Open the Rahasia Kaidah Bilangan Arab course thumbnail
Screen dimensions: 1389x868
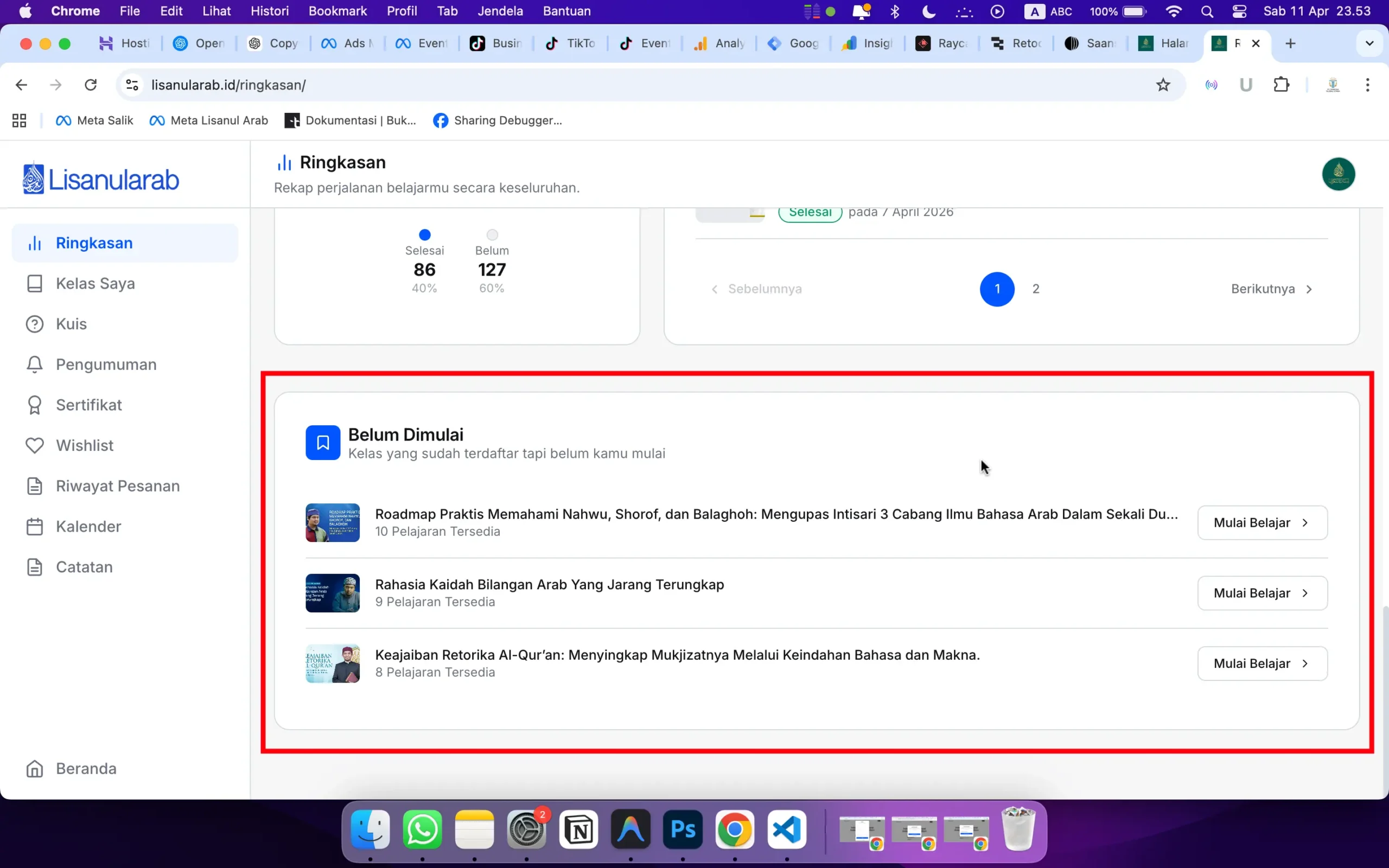(332, 592)
